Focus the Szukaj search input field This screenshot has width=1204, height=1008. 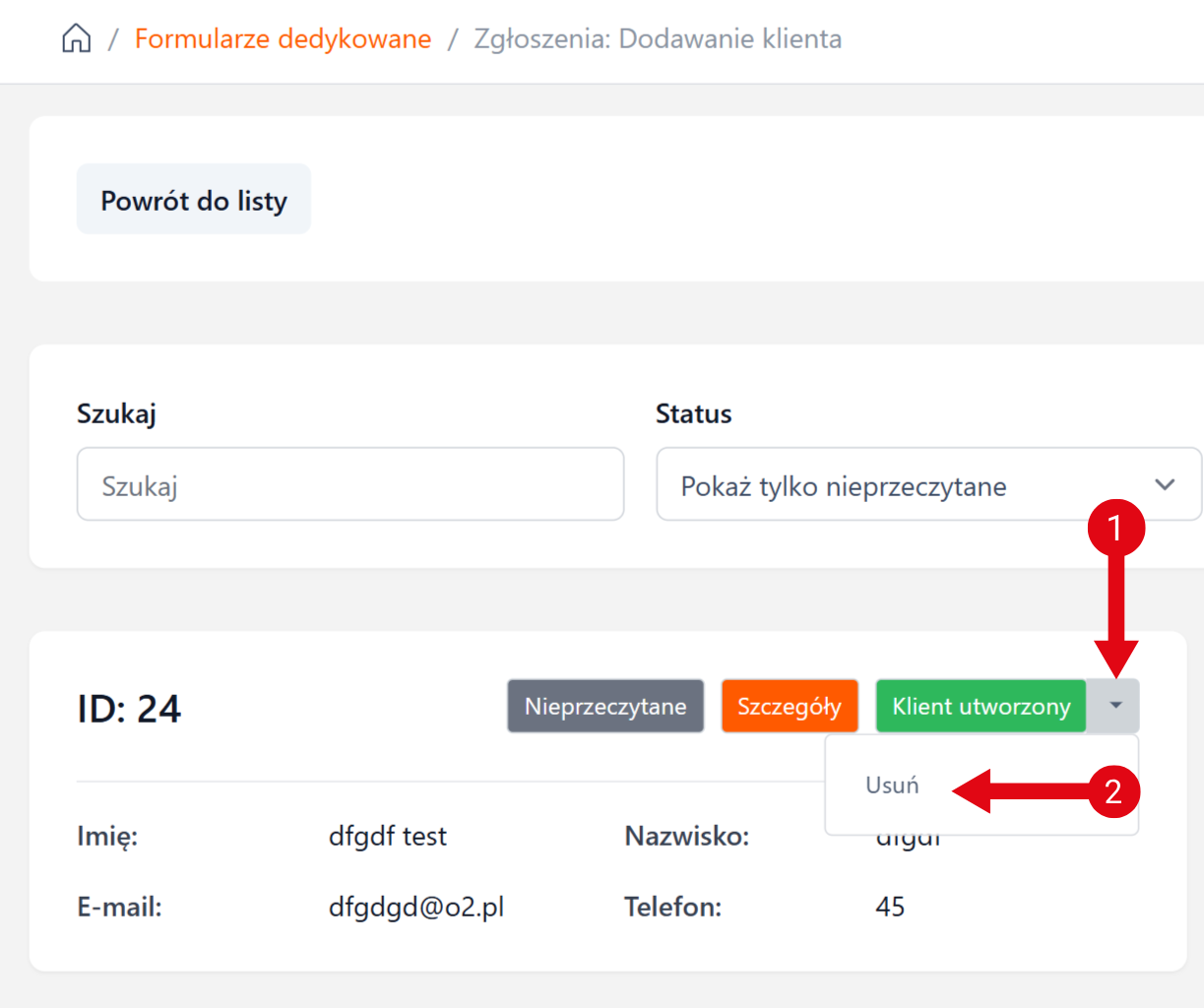click(x=350, y=484)
